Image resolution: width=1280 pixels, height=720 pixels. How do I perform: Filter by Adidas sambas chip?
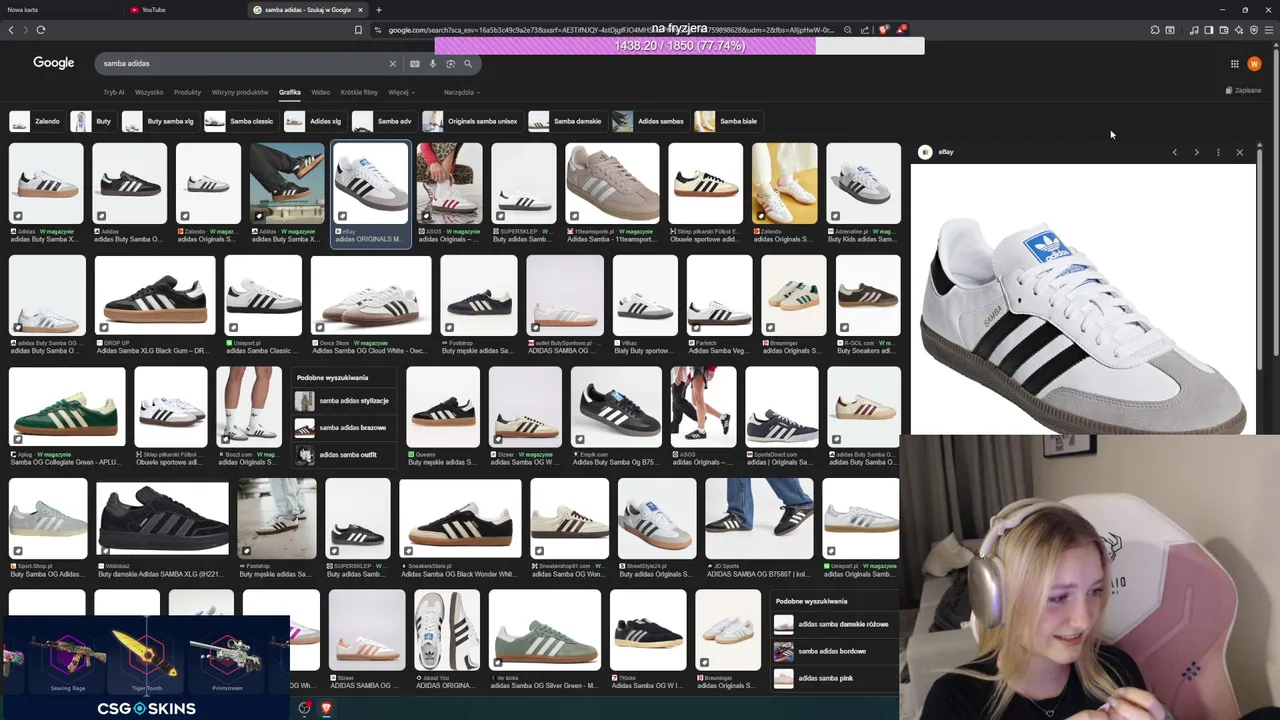[x=650, y=121]
